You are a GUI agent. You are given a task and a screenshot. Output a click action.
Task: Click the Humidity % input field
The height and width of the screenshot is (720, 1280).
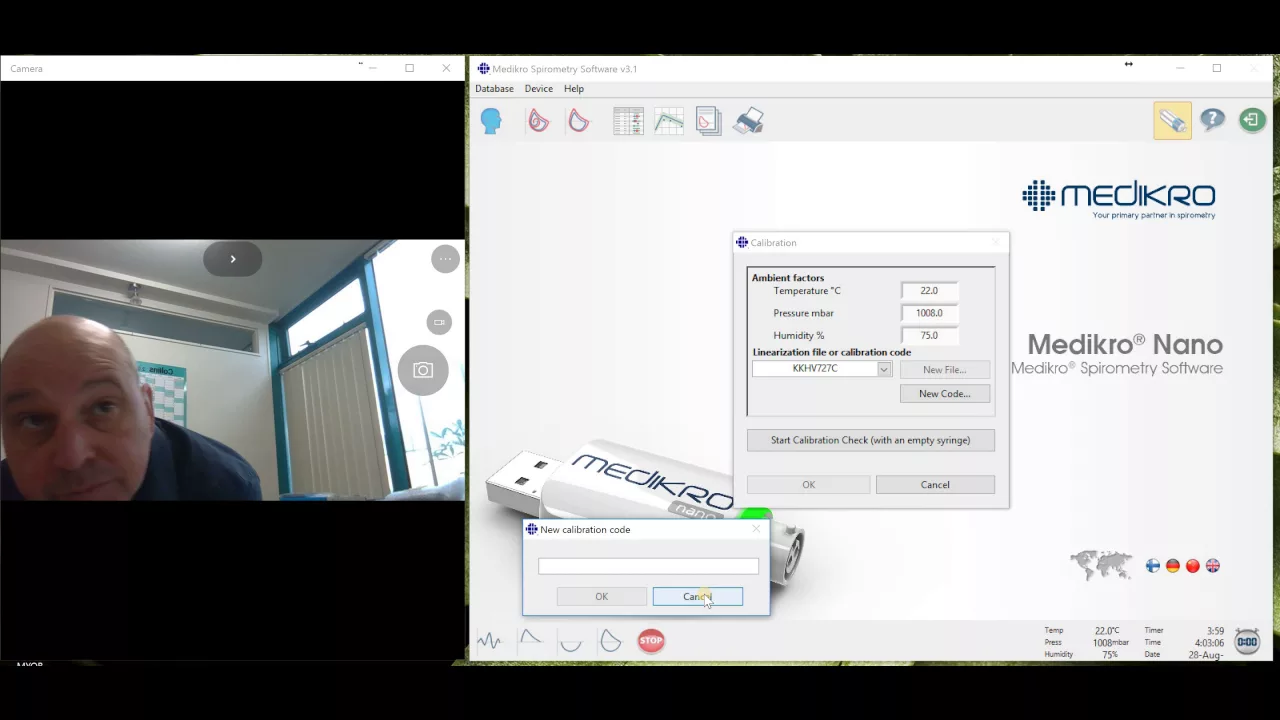930,336
